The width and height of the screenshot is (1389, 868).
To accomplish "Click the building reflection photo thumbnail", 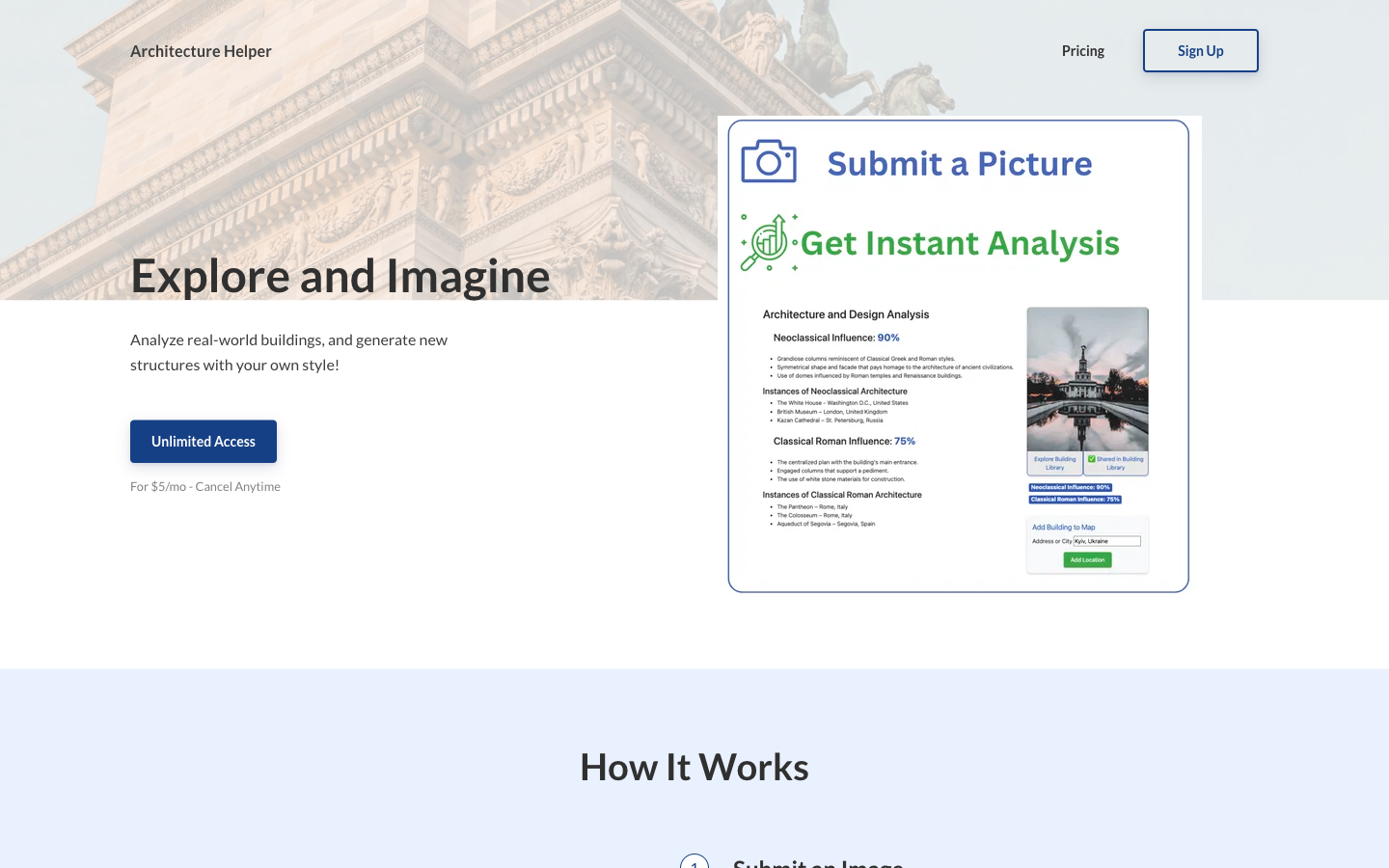I will click(x=1087, y=379).
